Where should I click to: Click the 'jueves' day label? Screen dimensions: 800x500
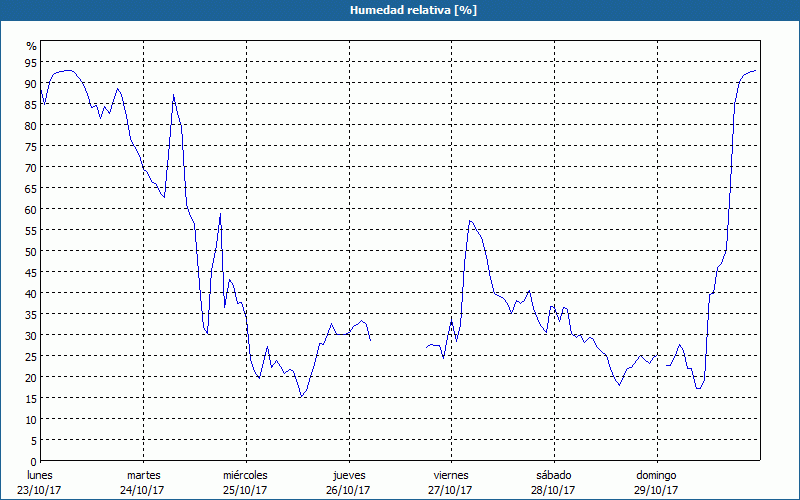349,475
